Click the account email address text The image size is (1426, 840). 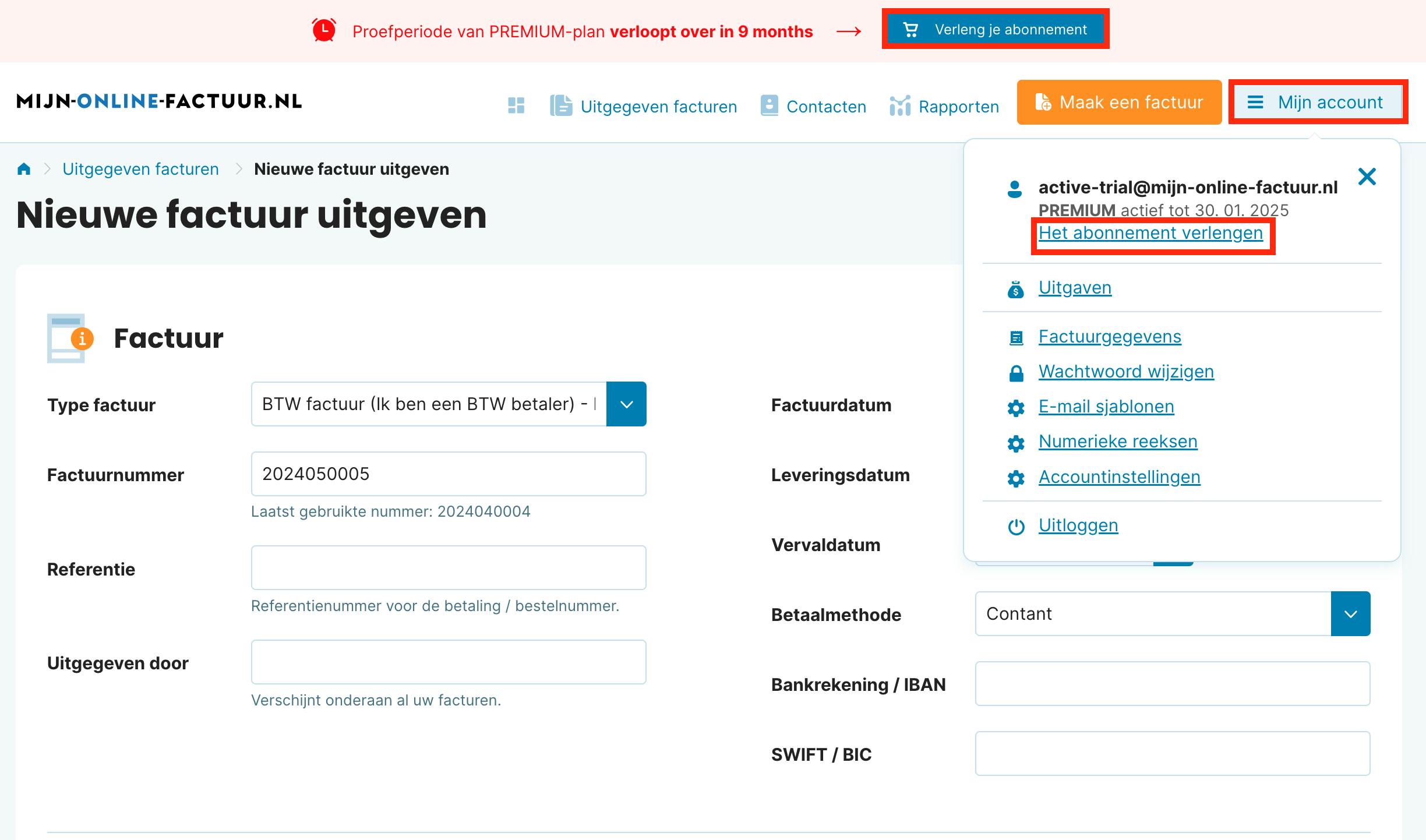pos(1188,187)
